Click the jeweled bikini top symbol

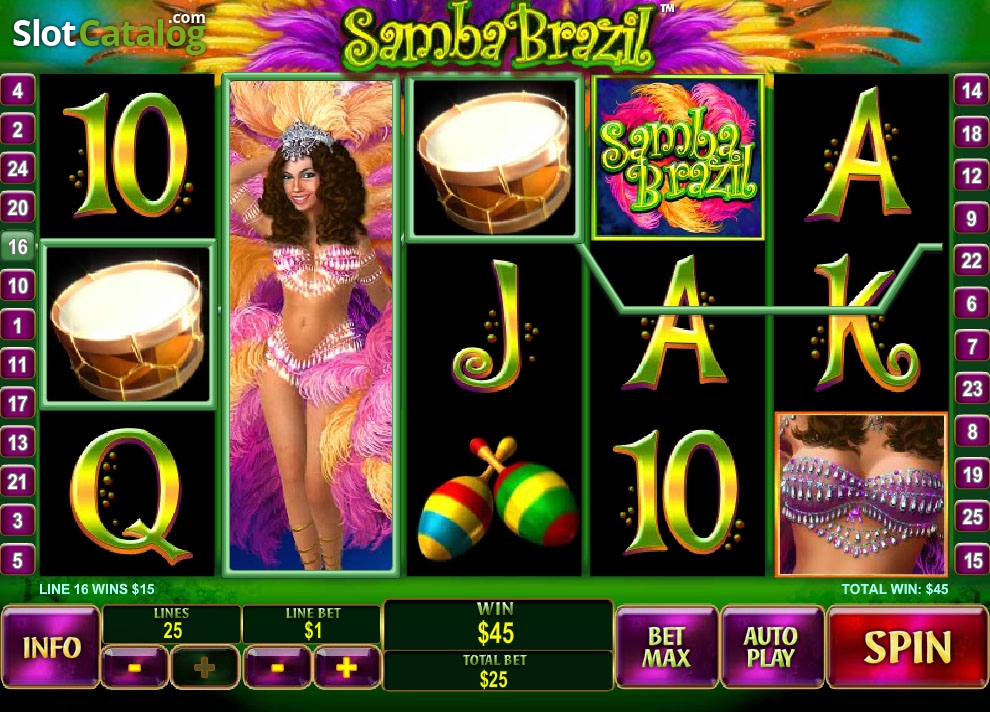pyautogui.click(x=861, y=494)
